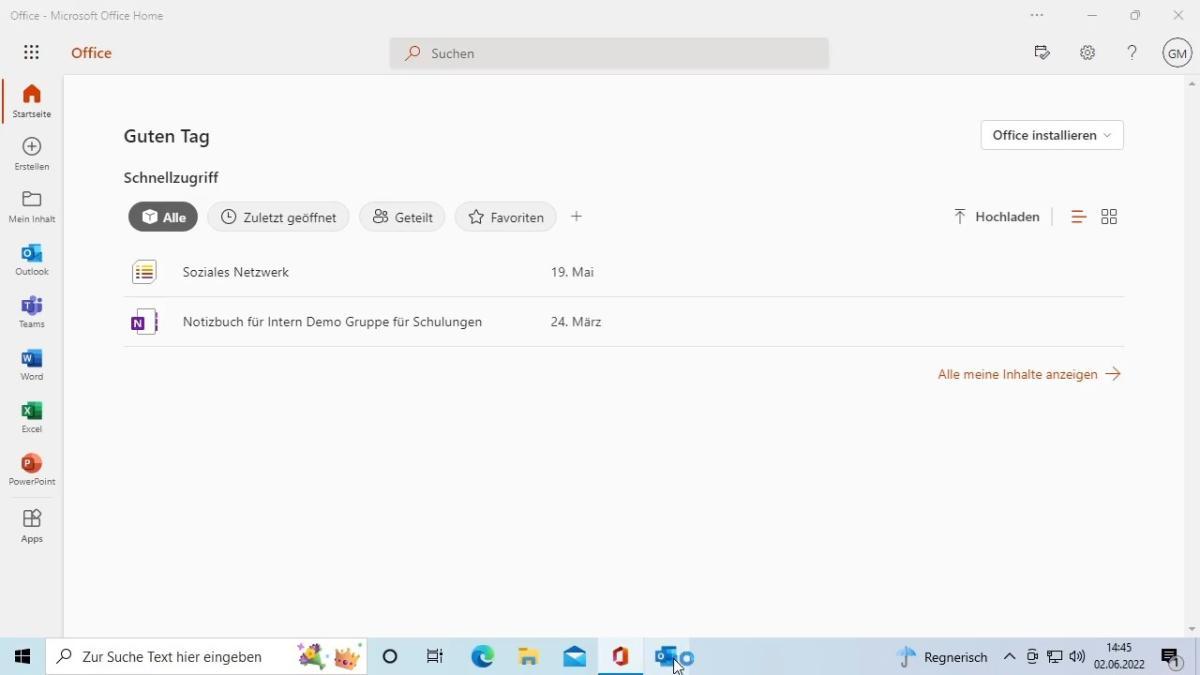Click Alle meine Inhalte anzeigen link
This screenshot has width=1200, height=675.
tap(1028, 374)
